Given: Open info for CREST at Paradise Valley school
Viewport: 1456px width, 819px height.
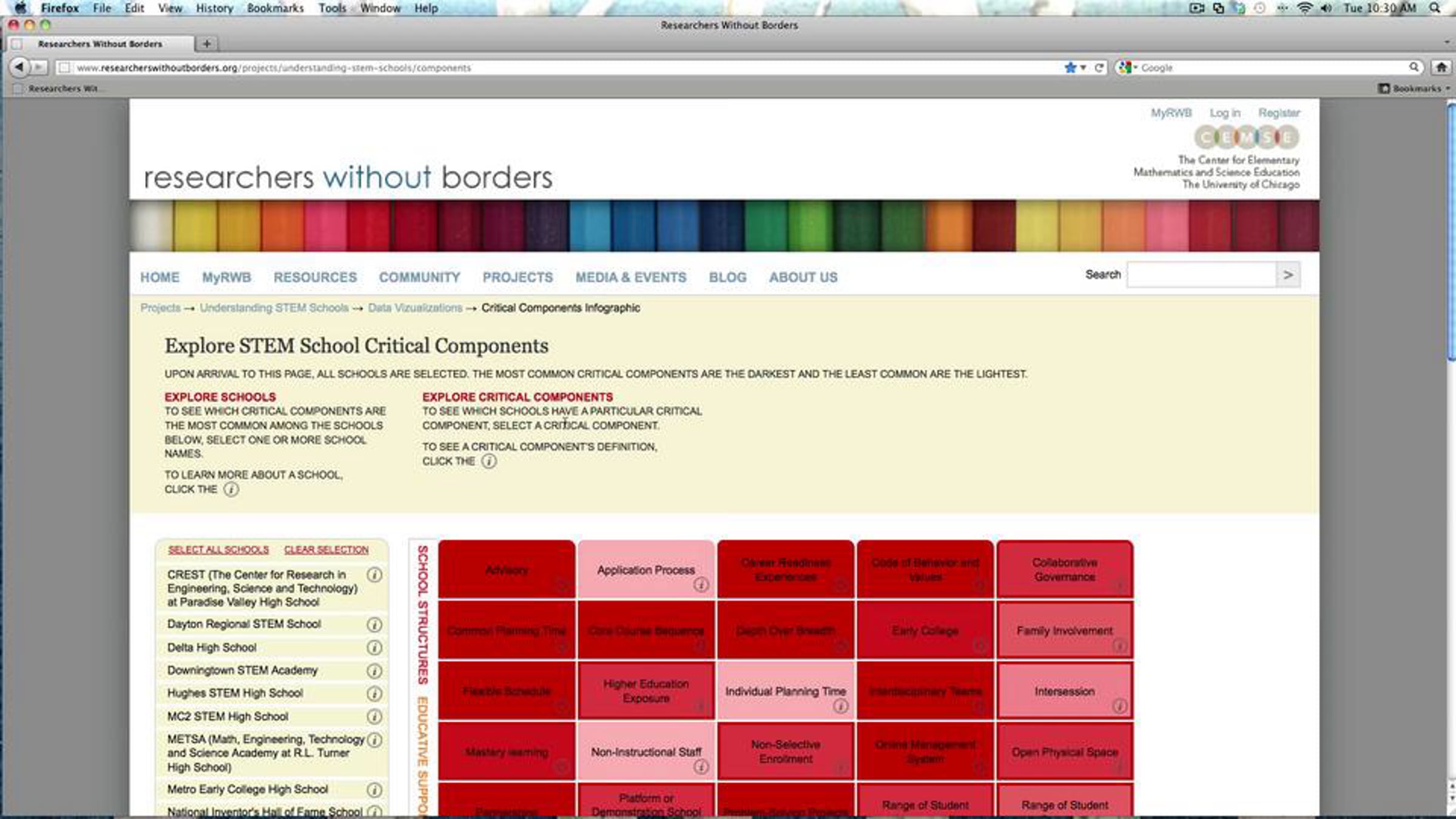Looking at the screenshot, I should point(374,575).
